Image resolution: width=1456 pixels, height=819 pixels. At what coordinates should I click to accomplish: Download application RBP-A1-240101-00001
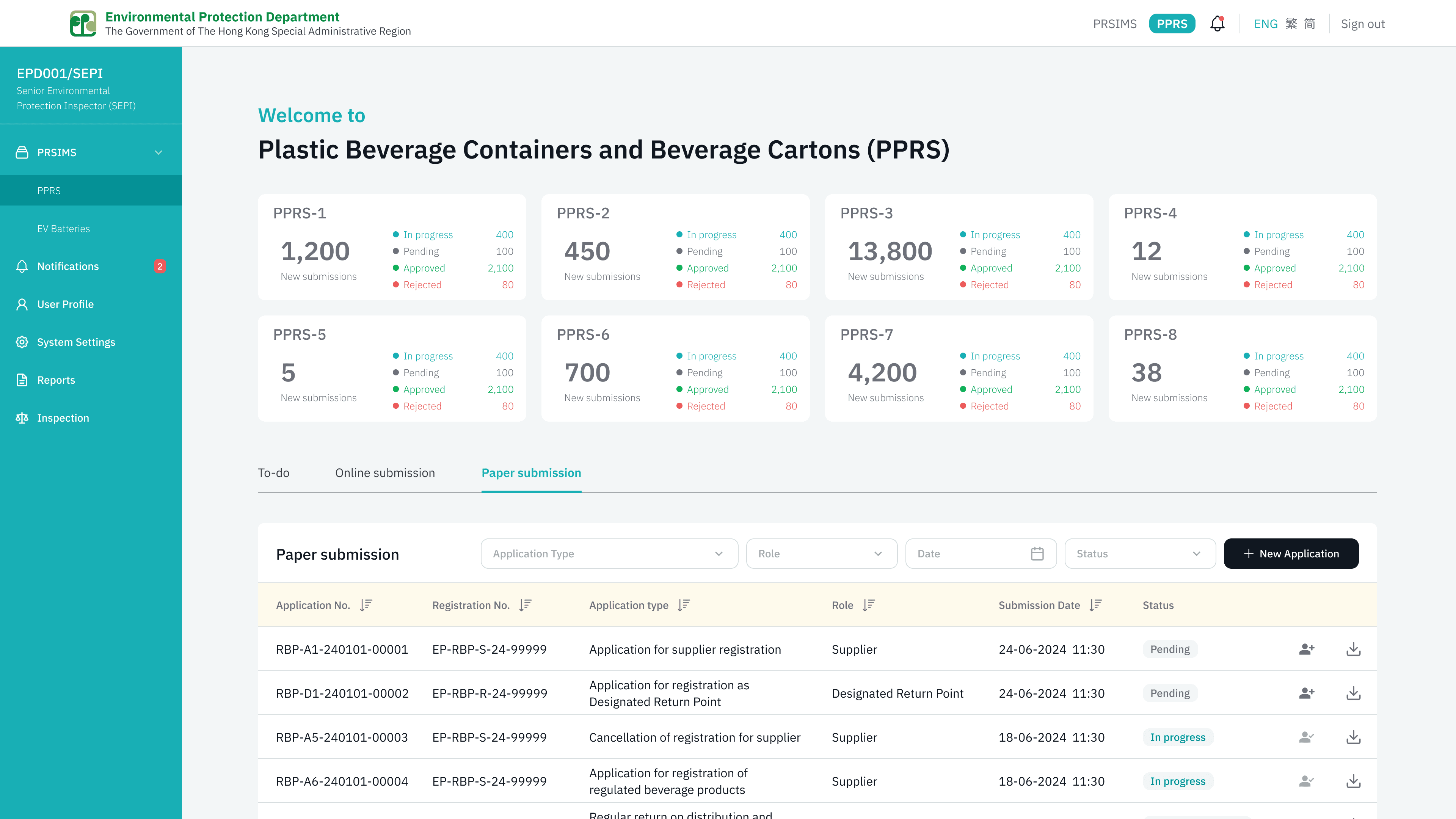pos(1353,650)
